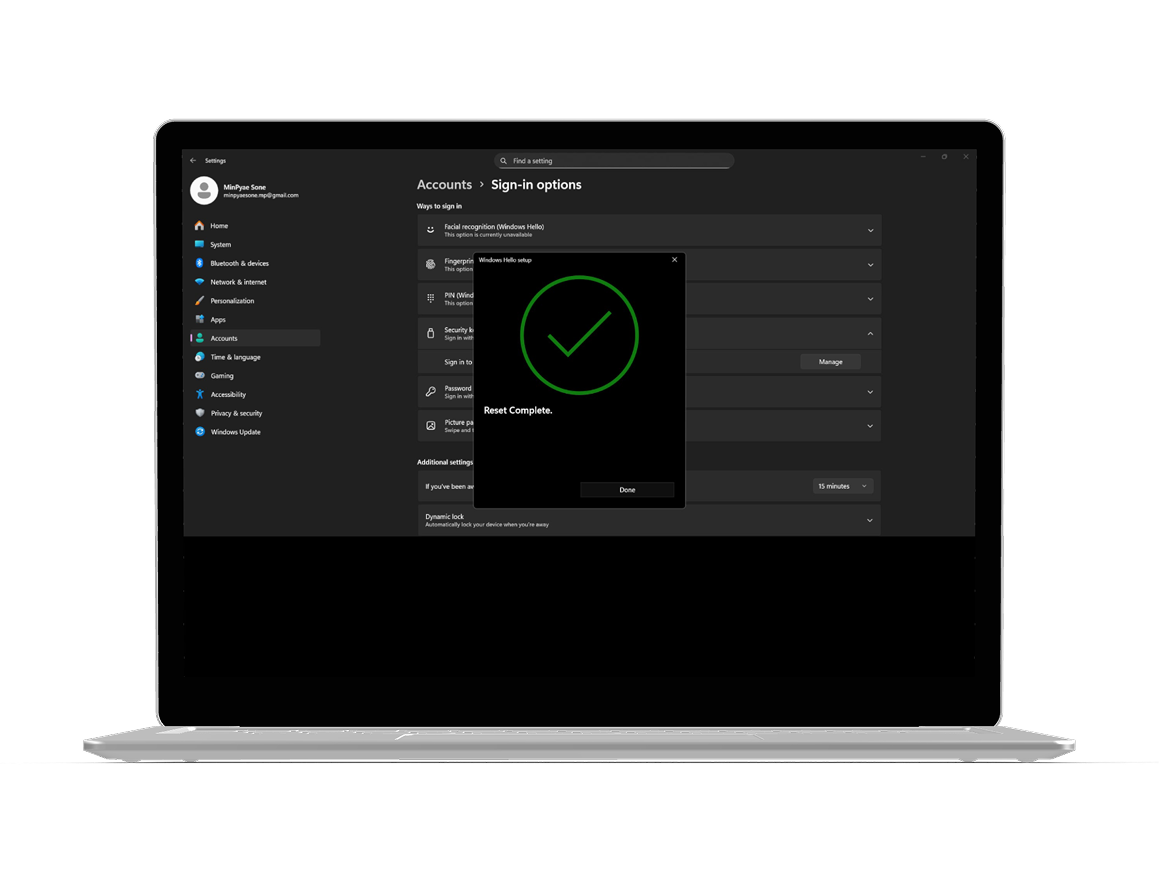The image size is (1159, 870).
Task: Click the Find a setting search box
Action: tap(613, 160)
